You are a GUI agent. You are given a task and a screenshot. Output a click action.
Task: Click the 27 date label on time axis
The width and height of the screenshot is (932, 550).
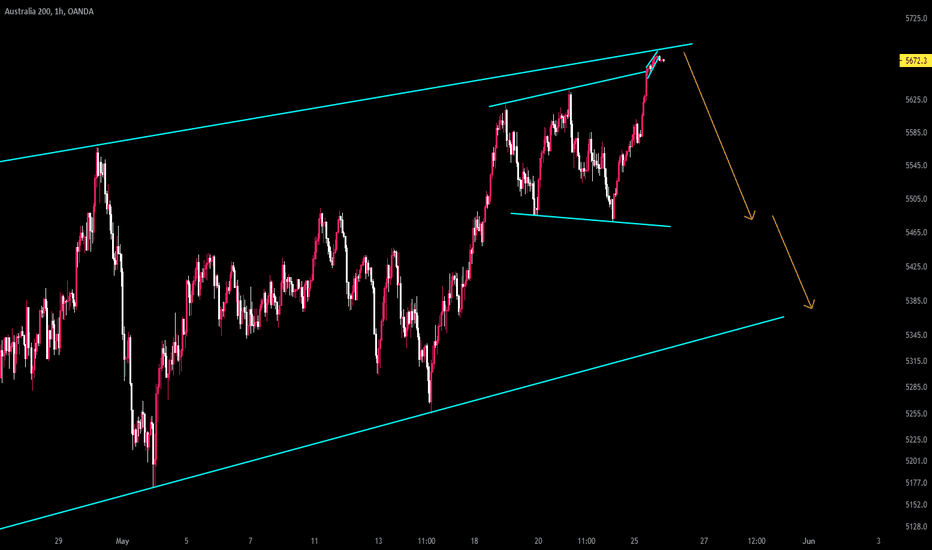(x=704, y=541)
